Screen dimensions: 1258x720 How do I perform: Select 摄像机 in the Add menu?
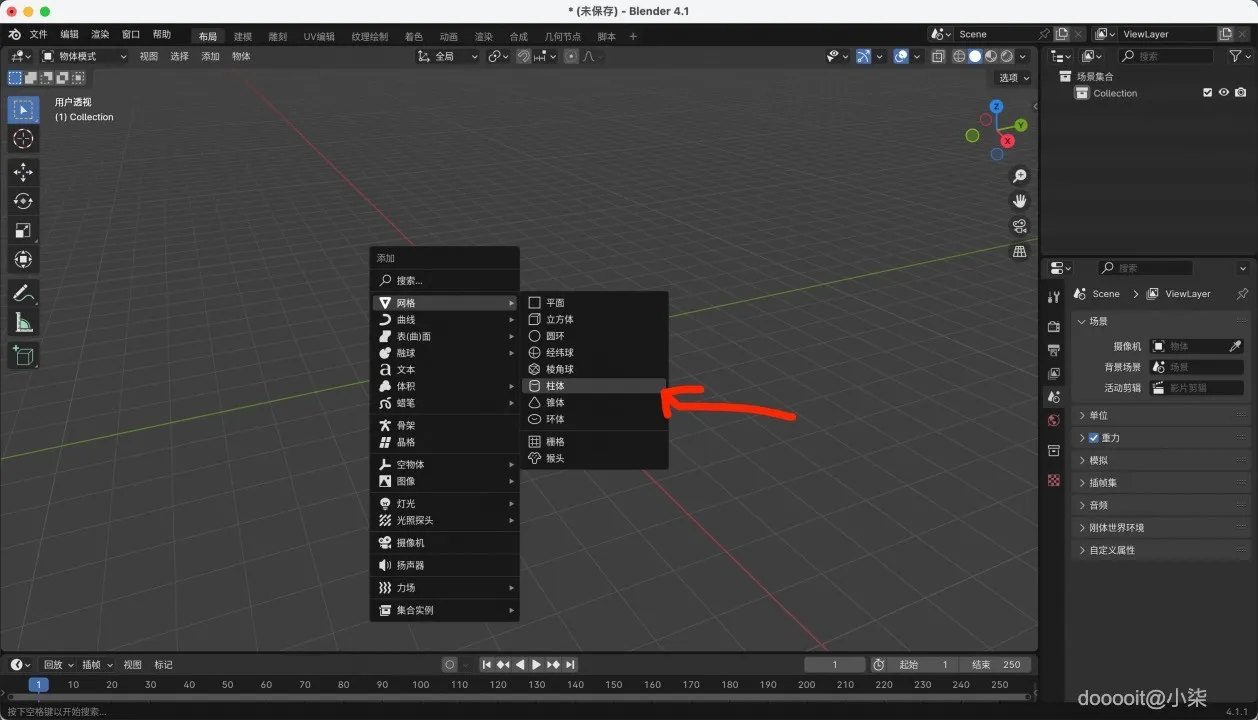point(445,543)
